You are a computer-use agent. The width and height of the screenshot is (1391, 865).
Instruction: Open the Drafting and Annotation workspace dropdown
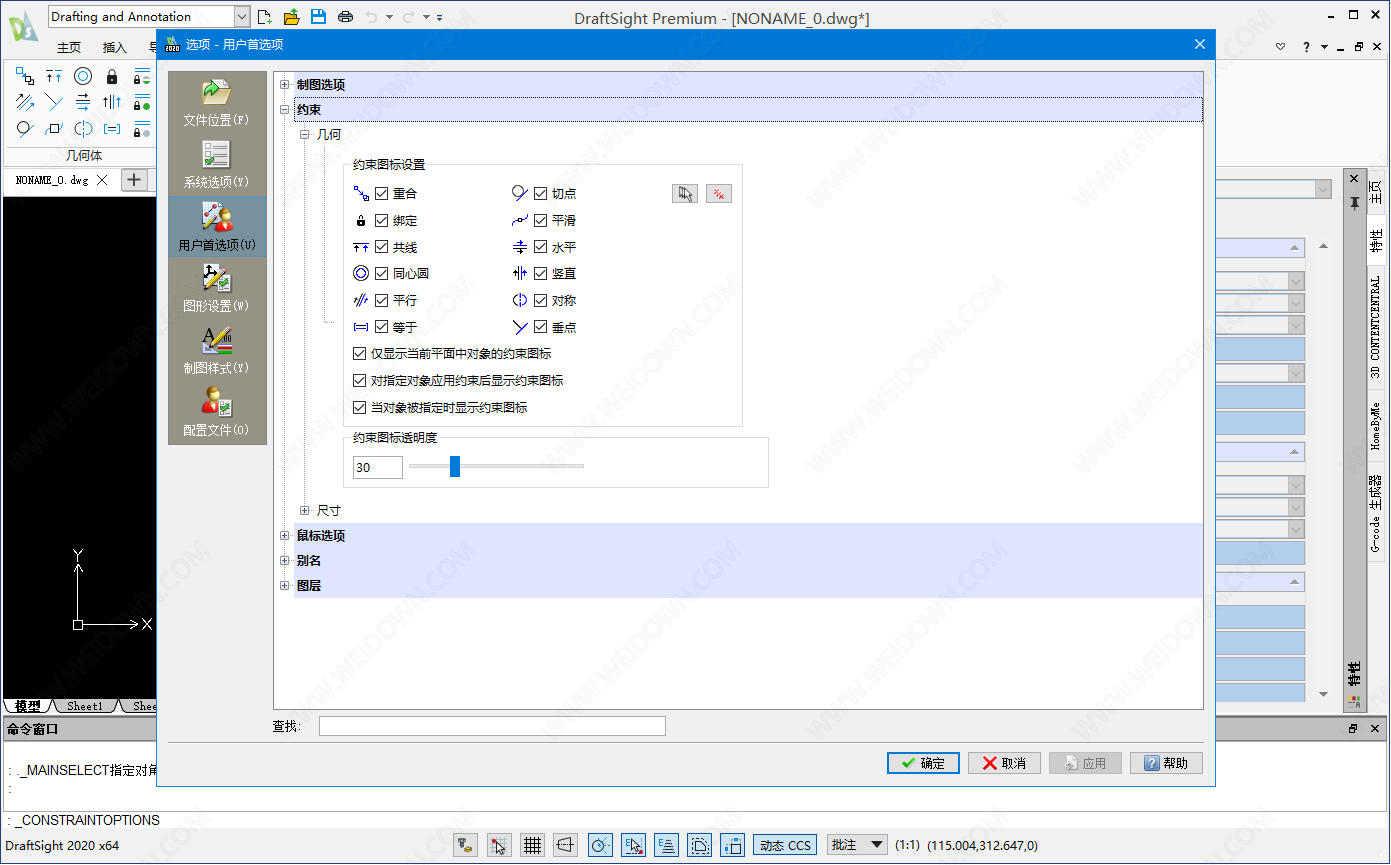click(242, 16)
